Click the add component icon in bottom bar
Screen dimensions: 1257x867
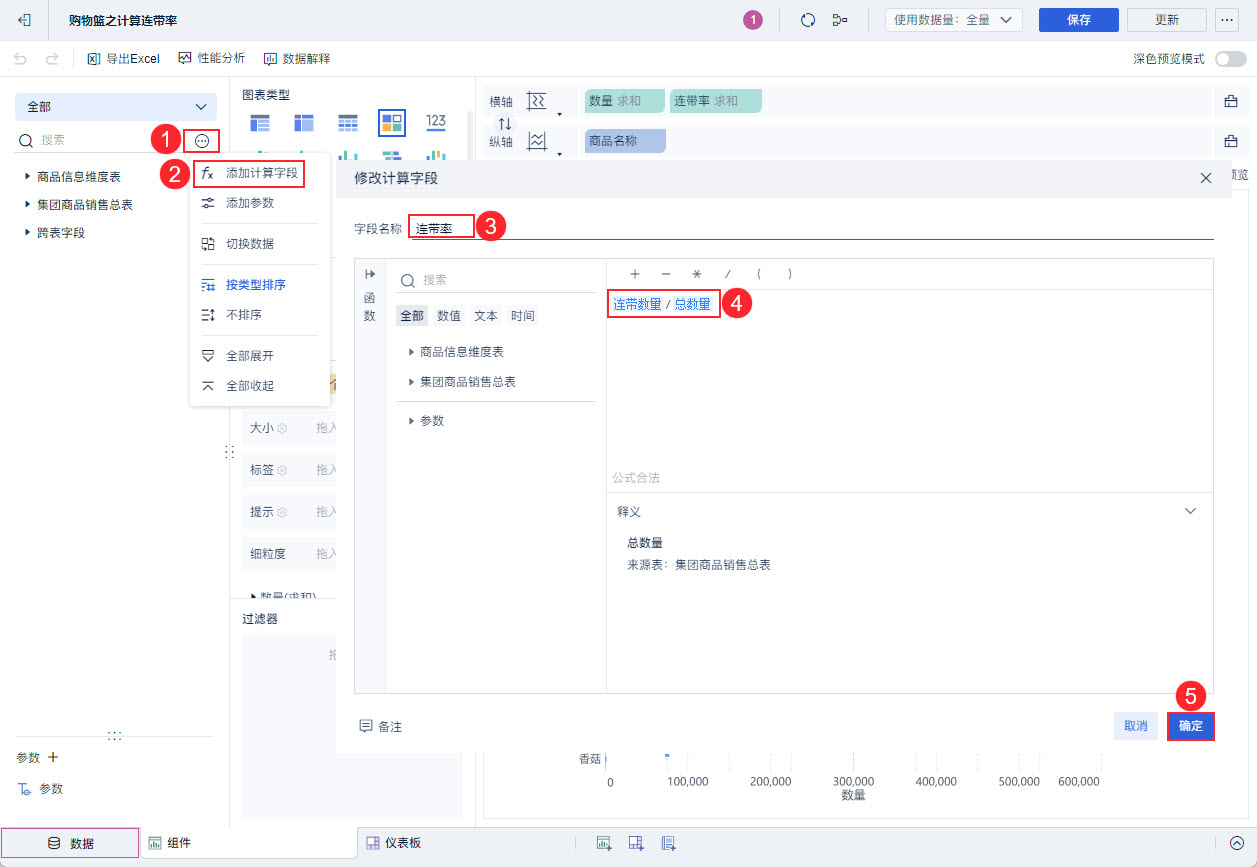(604, 843)
